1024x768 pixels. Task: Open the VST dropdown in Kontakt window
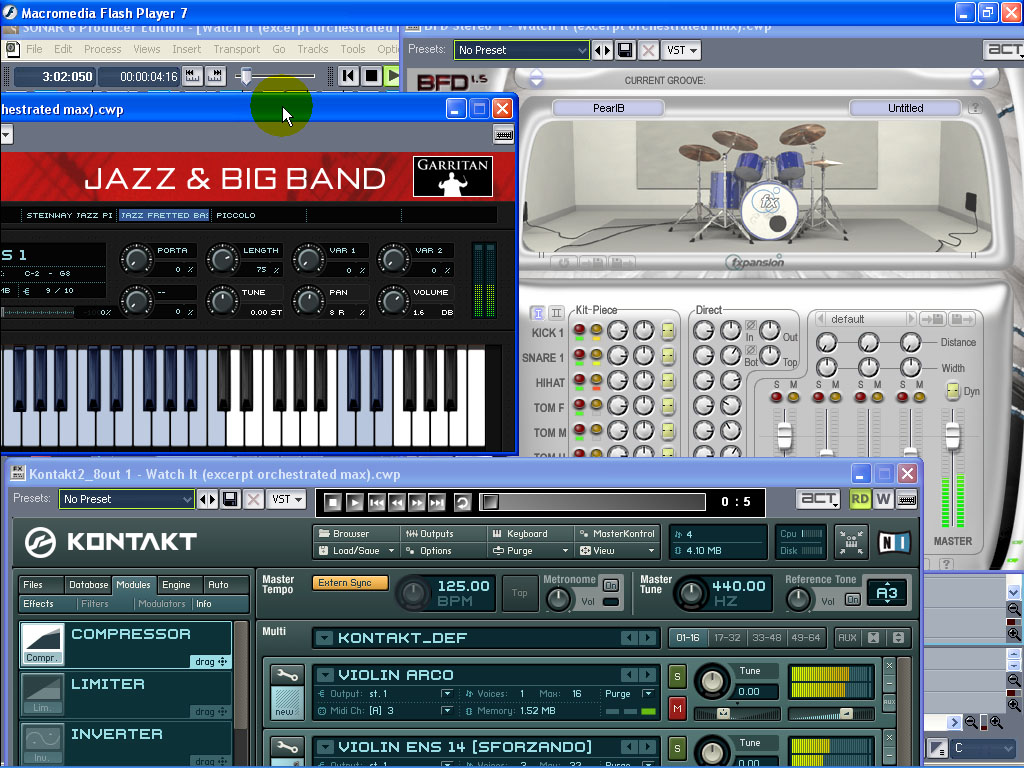[287, 500]
